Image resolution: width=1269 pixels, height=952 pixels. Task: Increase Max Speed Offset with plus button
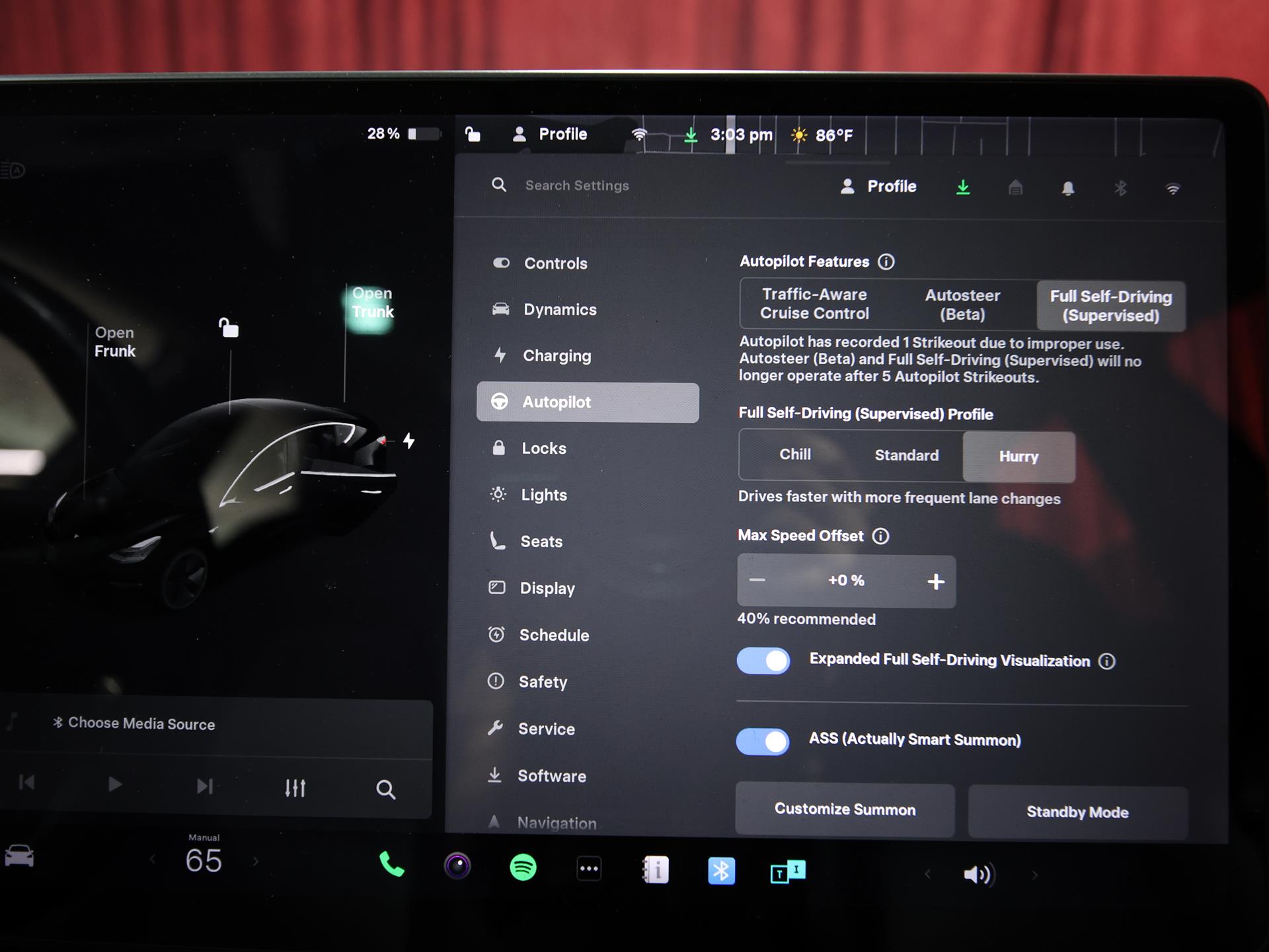pyautogui.click(x=936, y=581)
